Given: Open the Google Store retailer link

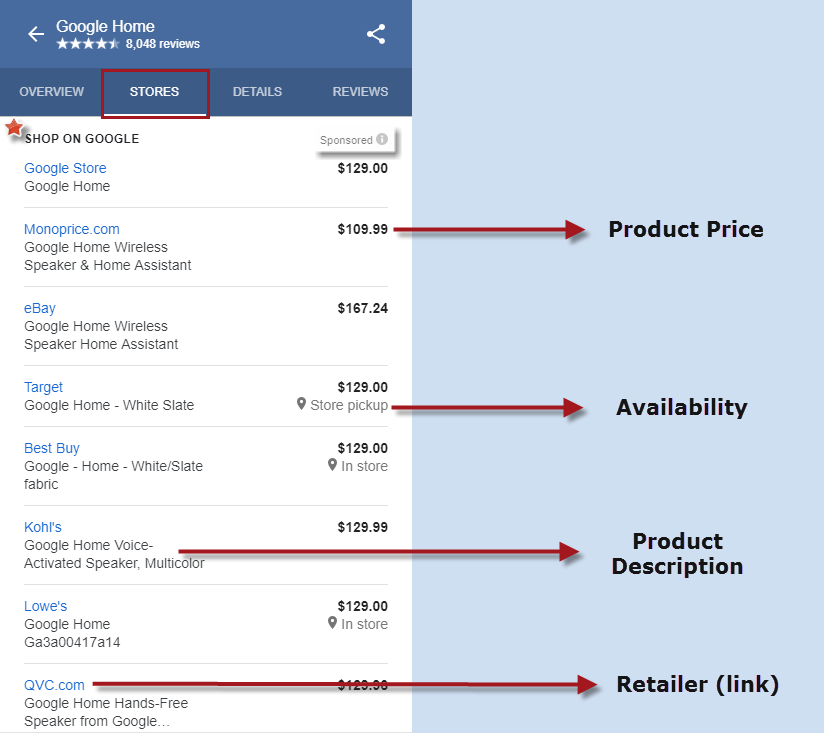Looking at the screenshot, I should click(65, 168).
